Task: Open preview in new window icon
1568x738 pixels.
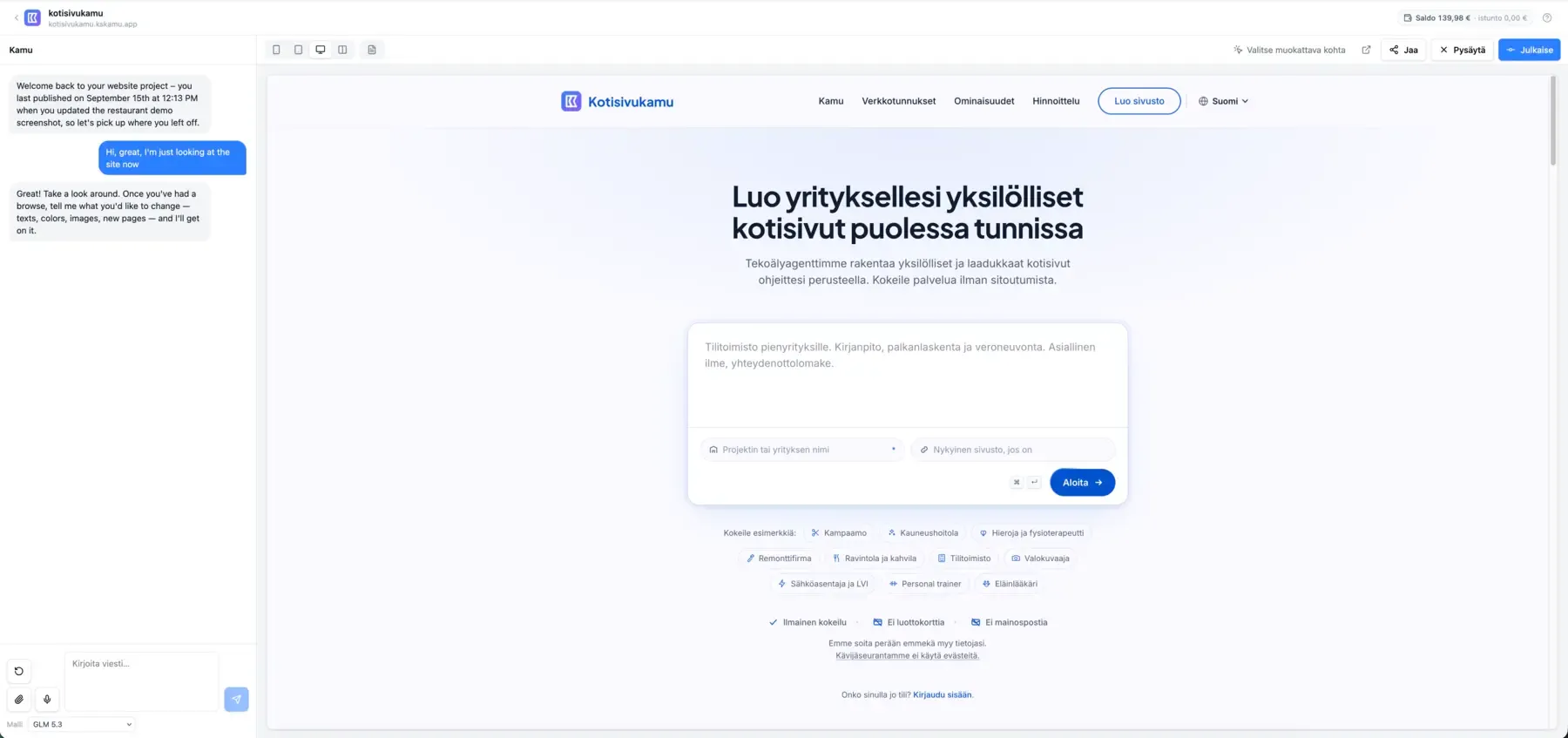Action: point(1366,50)
